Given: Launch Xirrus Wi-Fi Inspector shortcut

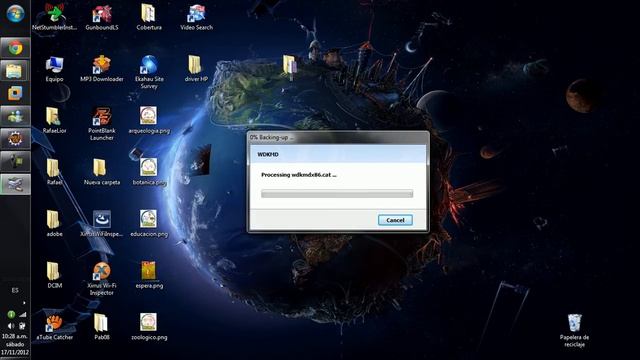Looking at the screenshot, I should pos(102,279).
